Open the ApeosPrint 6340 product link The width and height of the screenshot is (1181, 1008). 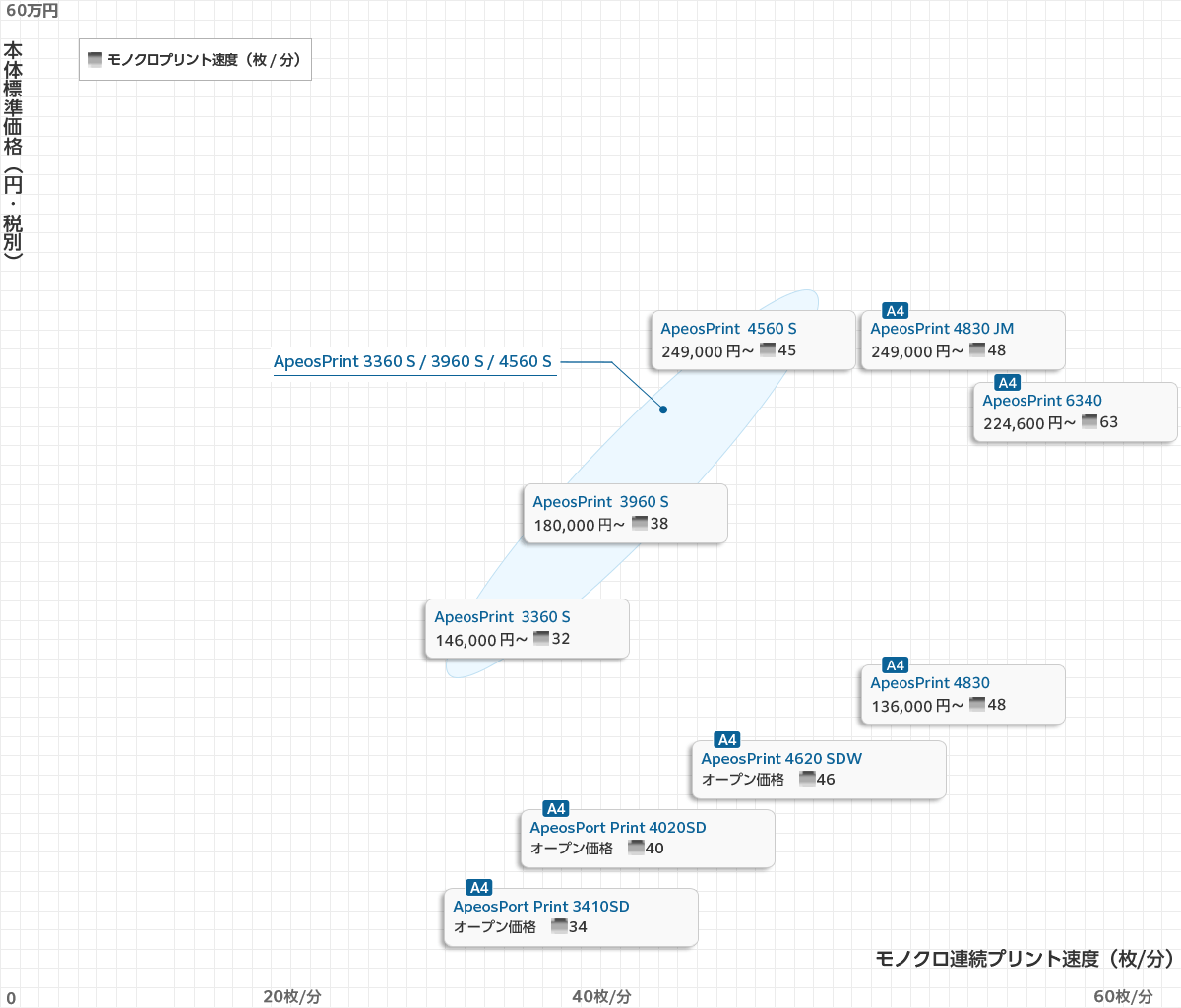[x=1042, y=401]
